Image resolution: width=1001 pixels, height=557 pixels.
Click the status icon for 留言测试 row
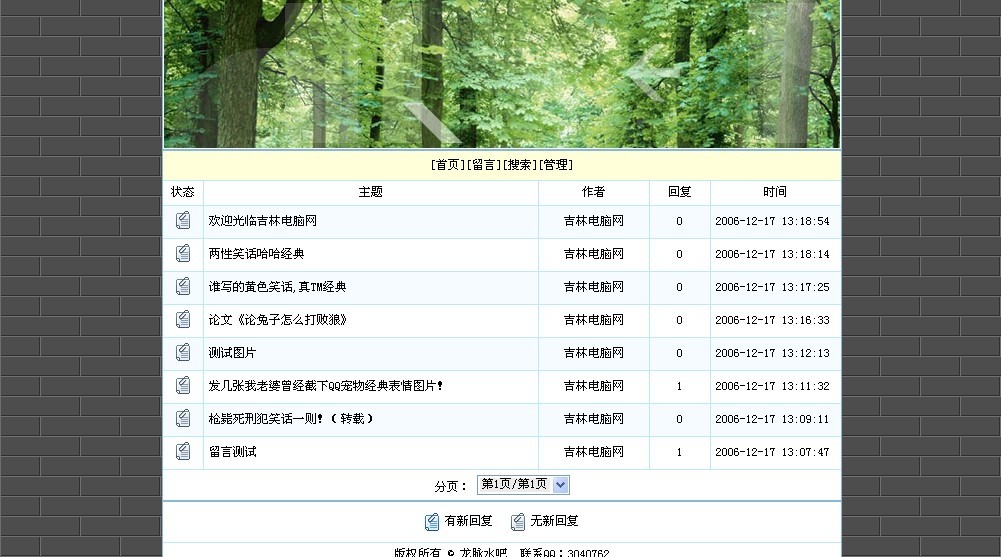pos(183,452)
